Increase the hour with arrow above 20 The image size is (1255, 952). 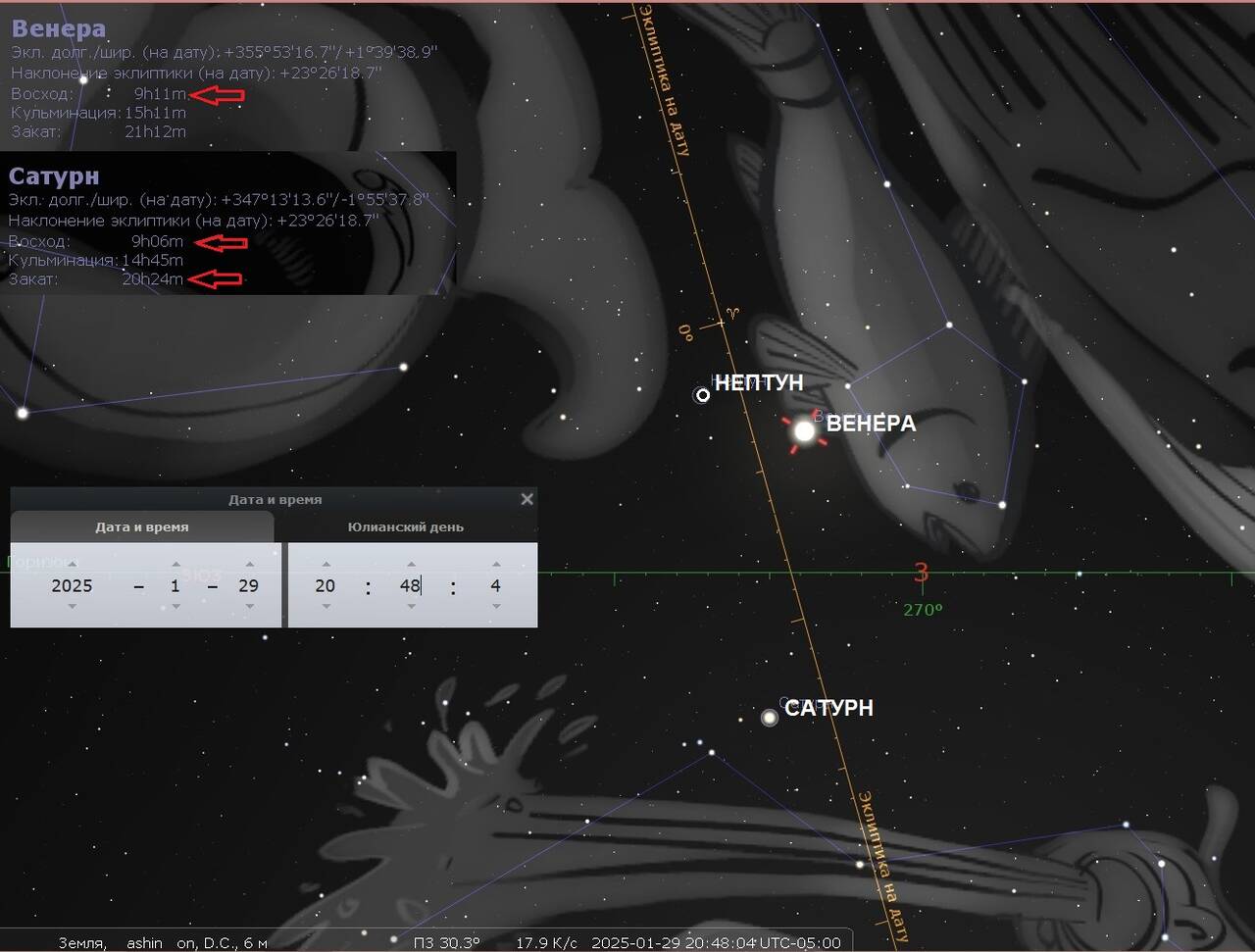tap(326, 565)
